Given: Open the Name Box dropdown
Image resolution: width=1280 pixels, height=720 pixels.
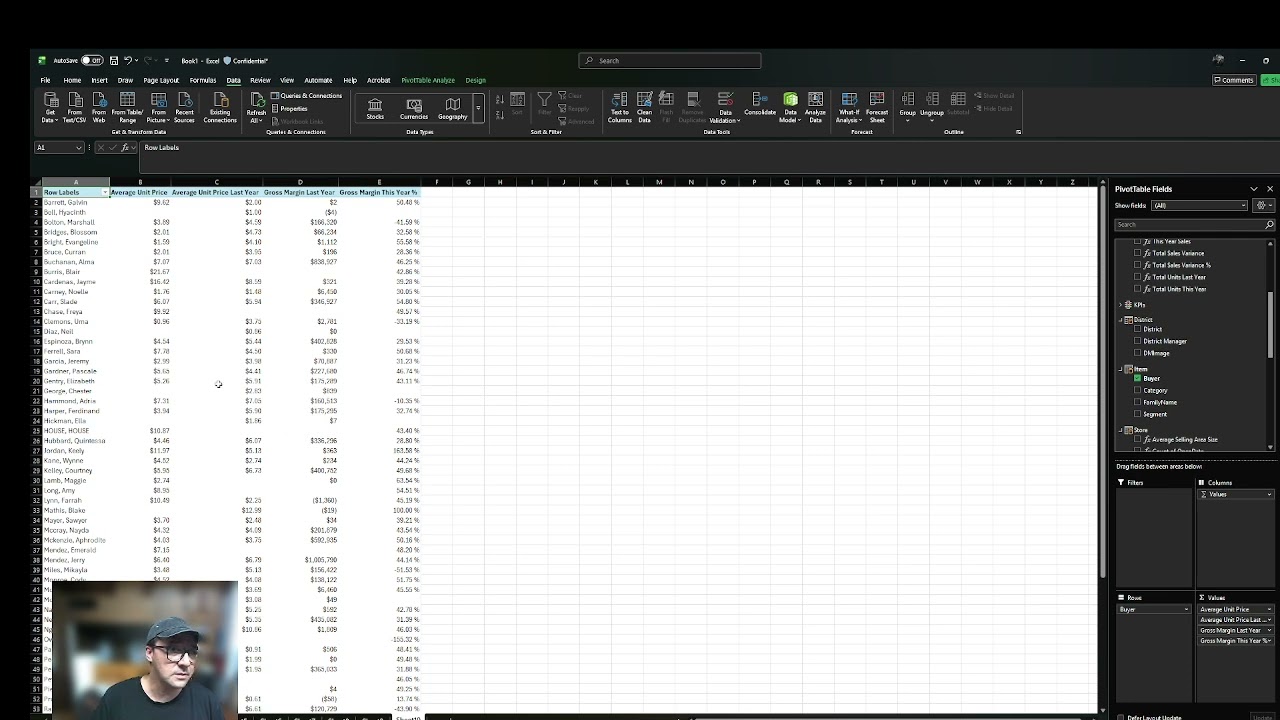Looking at the screenshot, I should click(79, 147).
